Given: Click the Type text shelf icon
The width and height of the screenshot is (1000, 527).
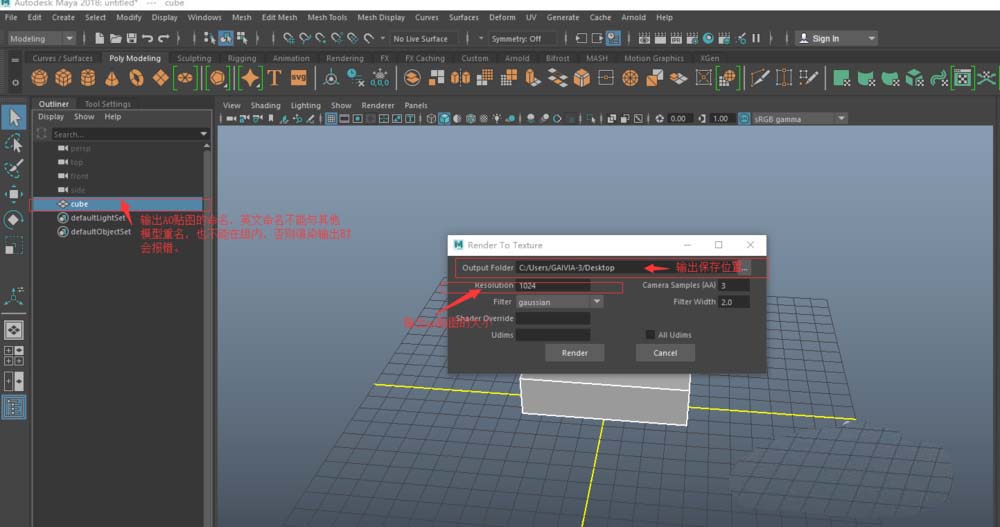Looking at the screenshot, I should click(x=275, y=79).
